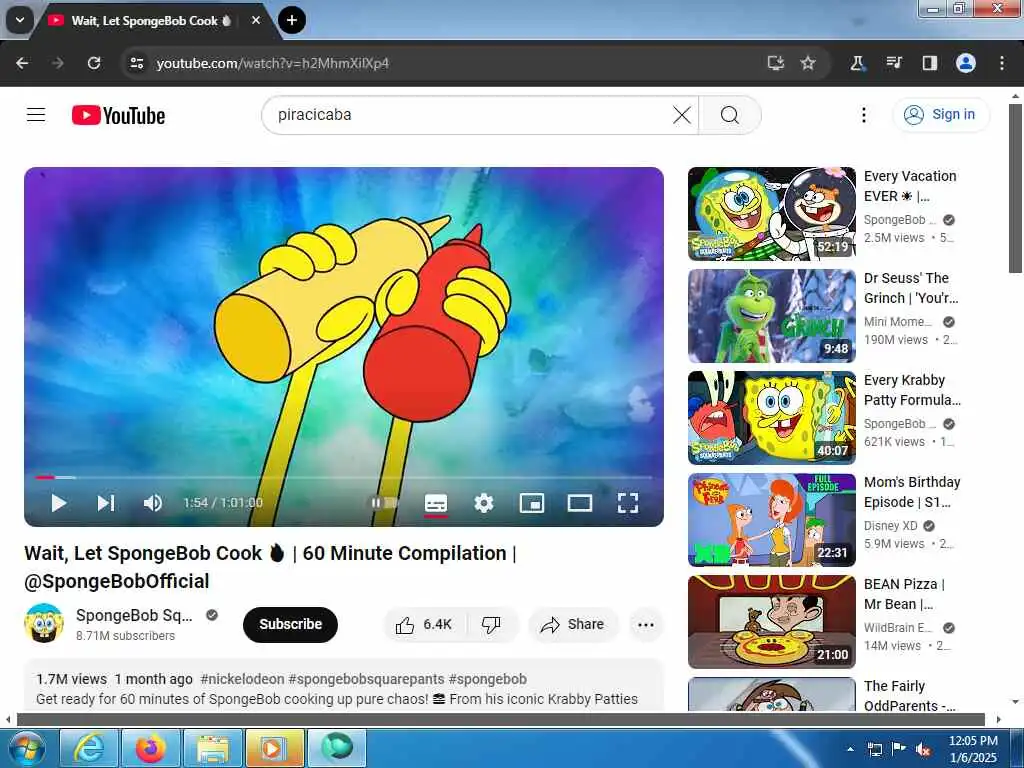The width and height of the screenshot is (1024, 768).
Task: Click the youtube.com address bar URL
Action: click(272, 63)
